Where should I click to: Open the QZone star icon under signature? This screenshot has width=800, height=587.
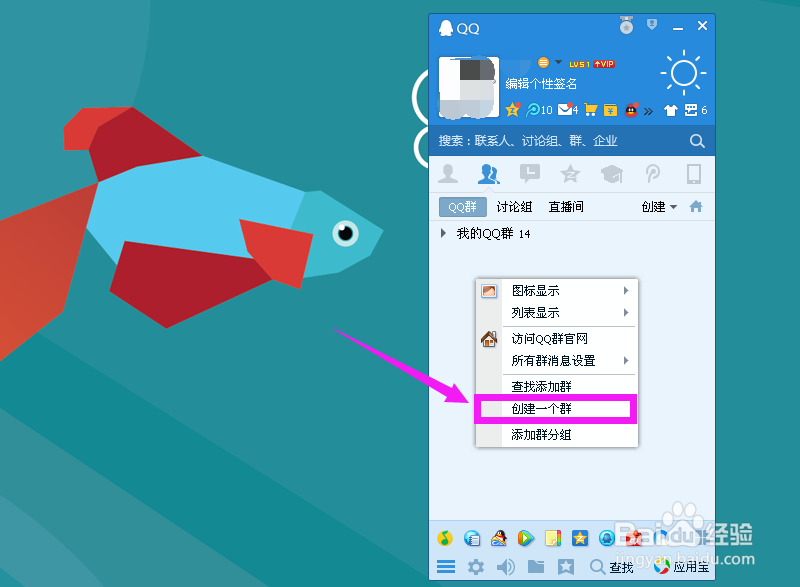tap(513, 110)
